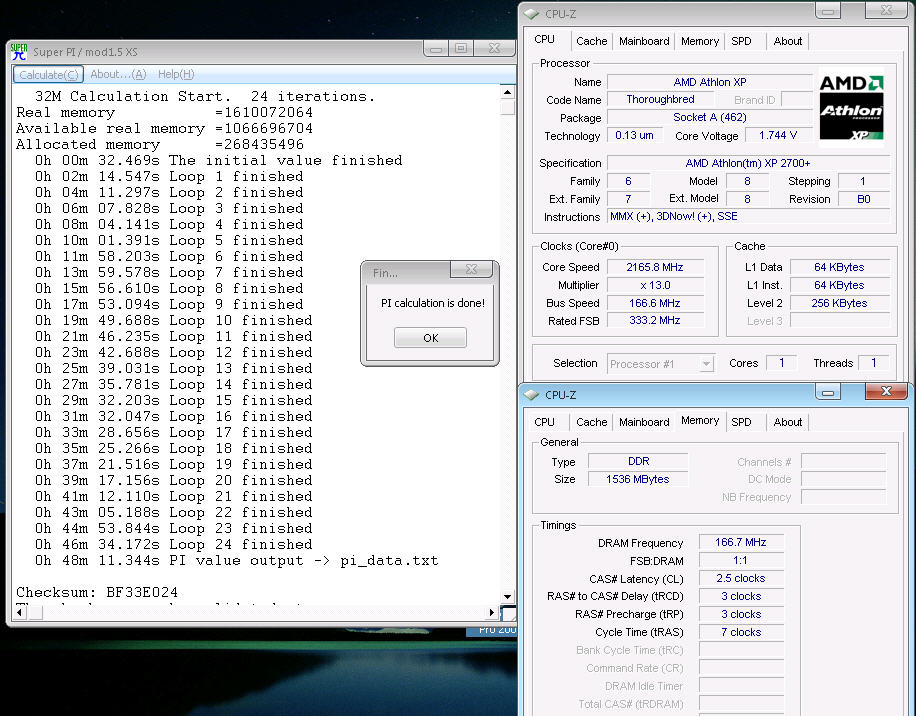Click Super PI horizontal scrollbar right arrow
The image size is (916, 716).
point(492,612)
